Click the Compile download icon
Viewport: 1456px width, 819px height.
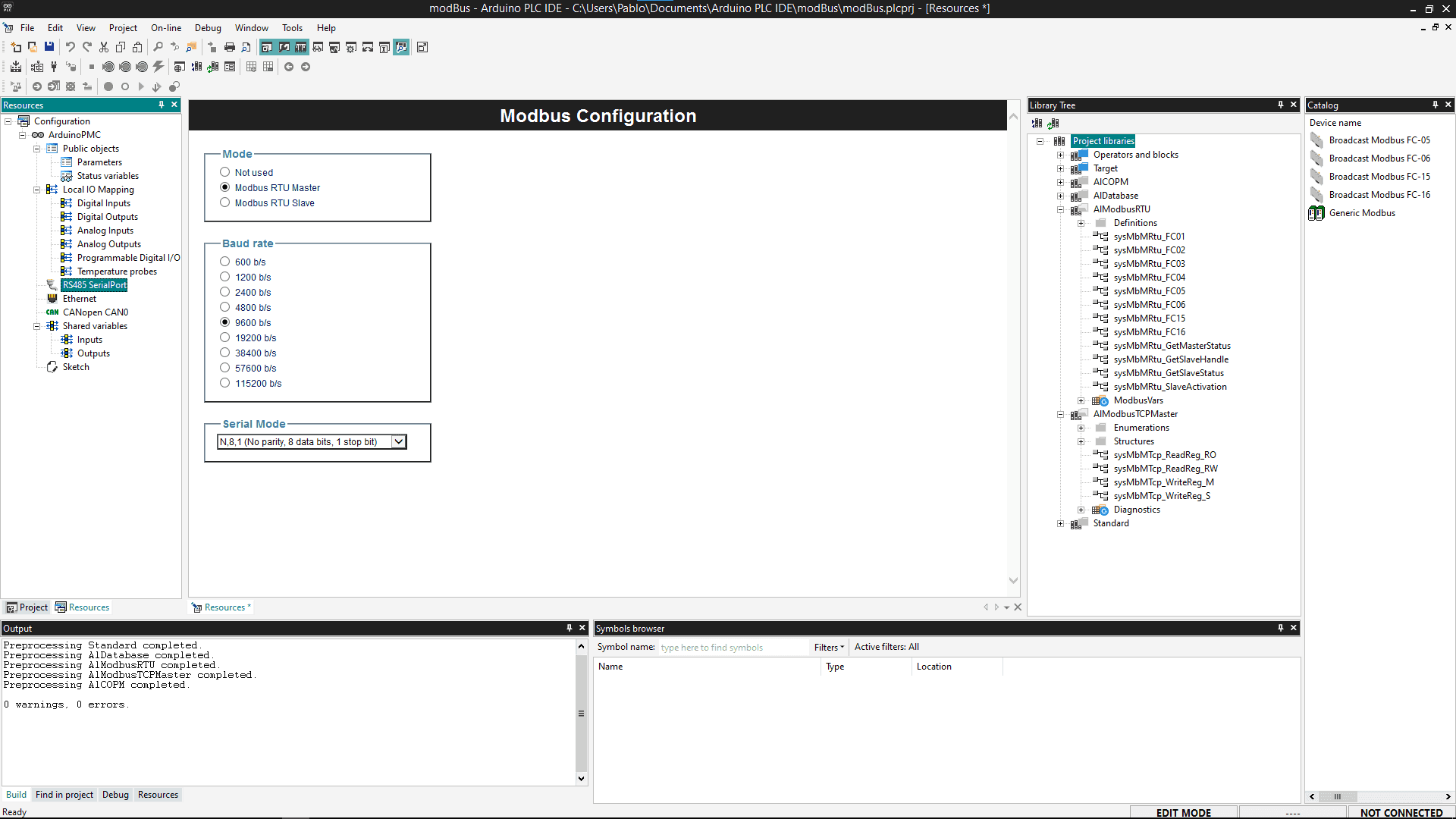coord(16,67)
